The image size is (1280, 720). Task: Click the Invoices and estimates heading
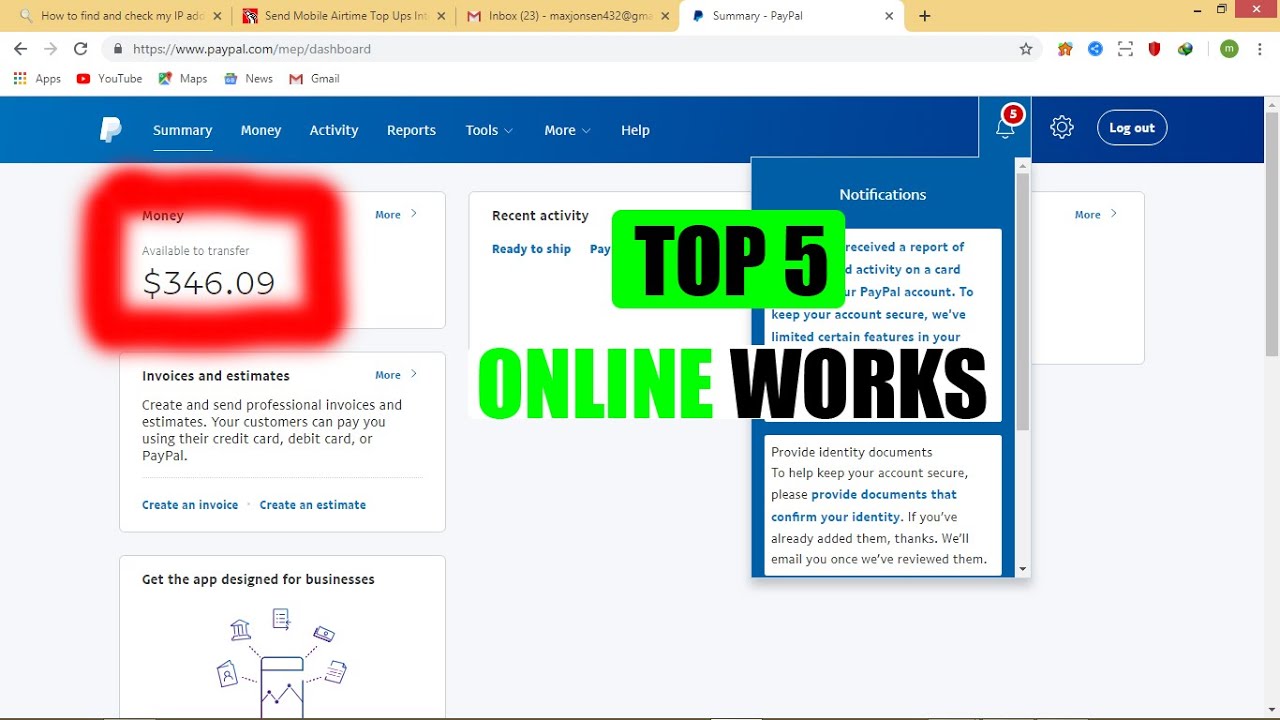pyautogui.click(x=216, y=376)
